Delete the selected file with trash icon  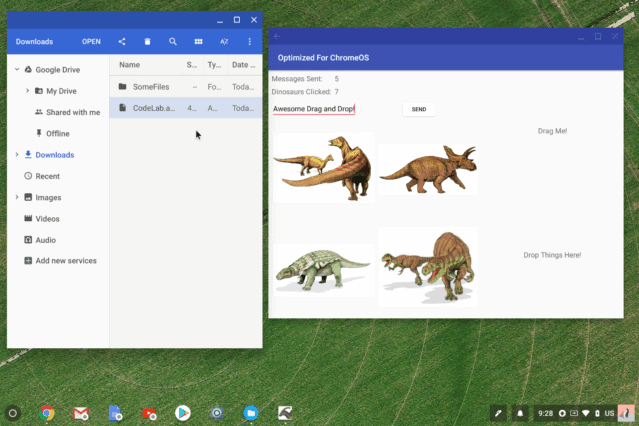click(148, 42)
